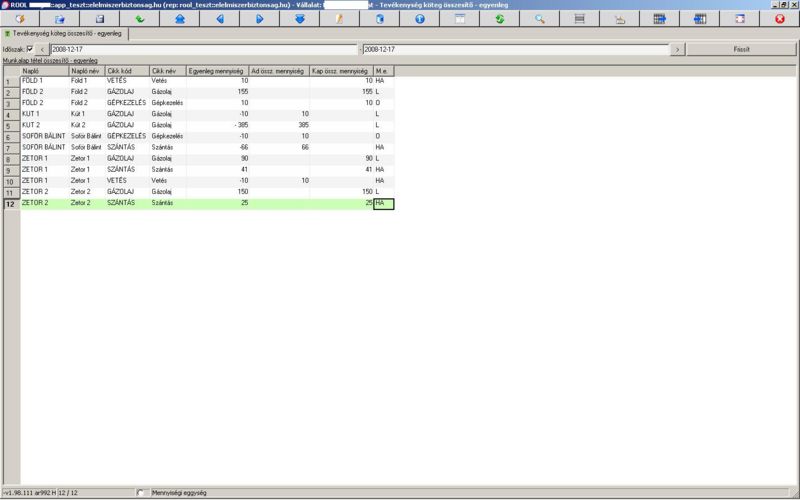
Task: Jump to first record with up-arrow icon
Action: [x=179, y=19]
